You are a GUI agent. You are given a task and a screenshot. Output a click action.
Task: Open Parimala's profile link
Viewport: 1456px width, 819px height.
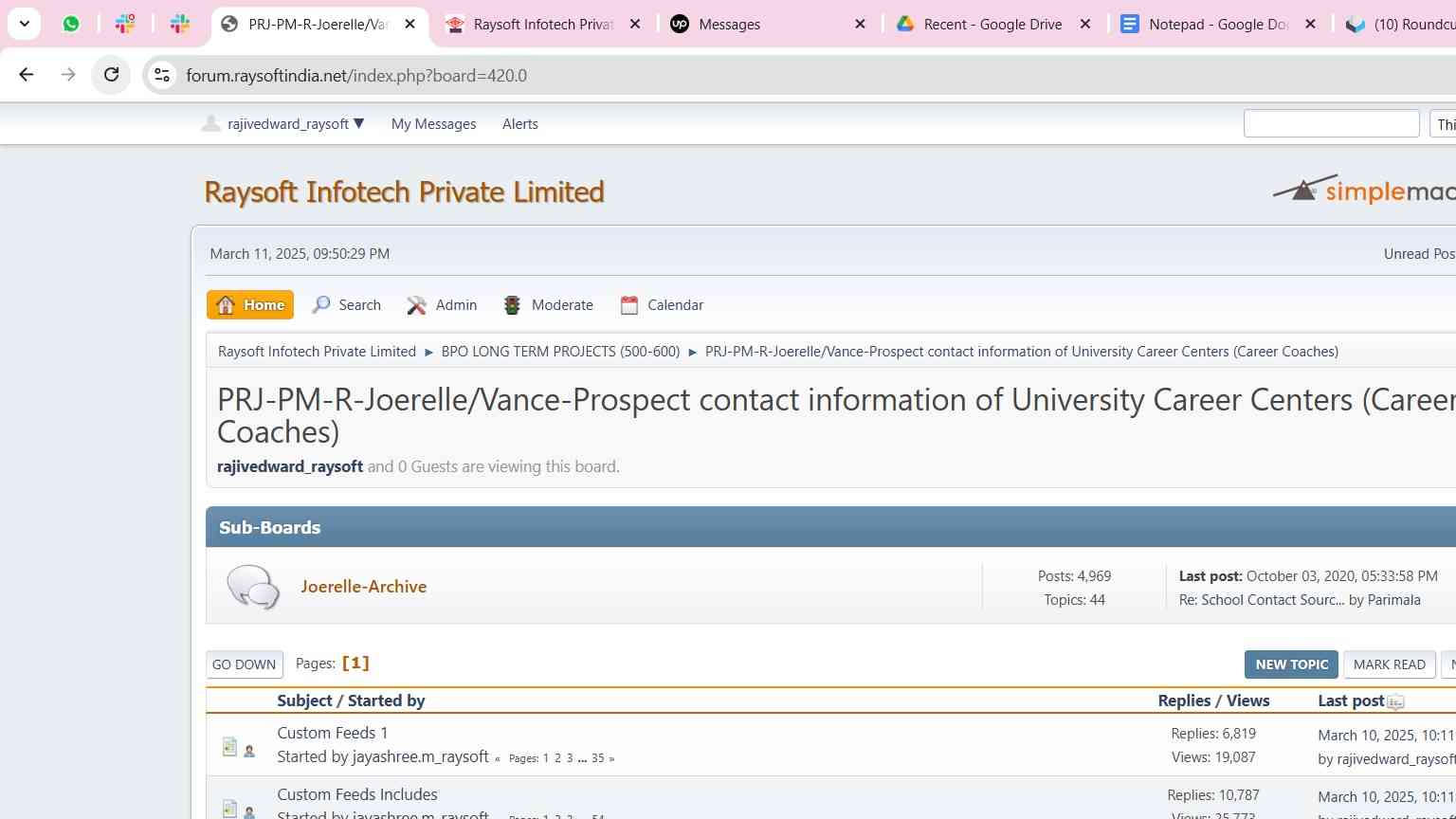click(1393, 600)
